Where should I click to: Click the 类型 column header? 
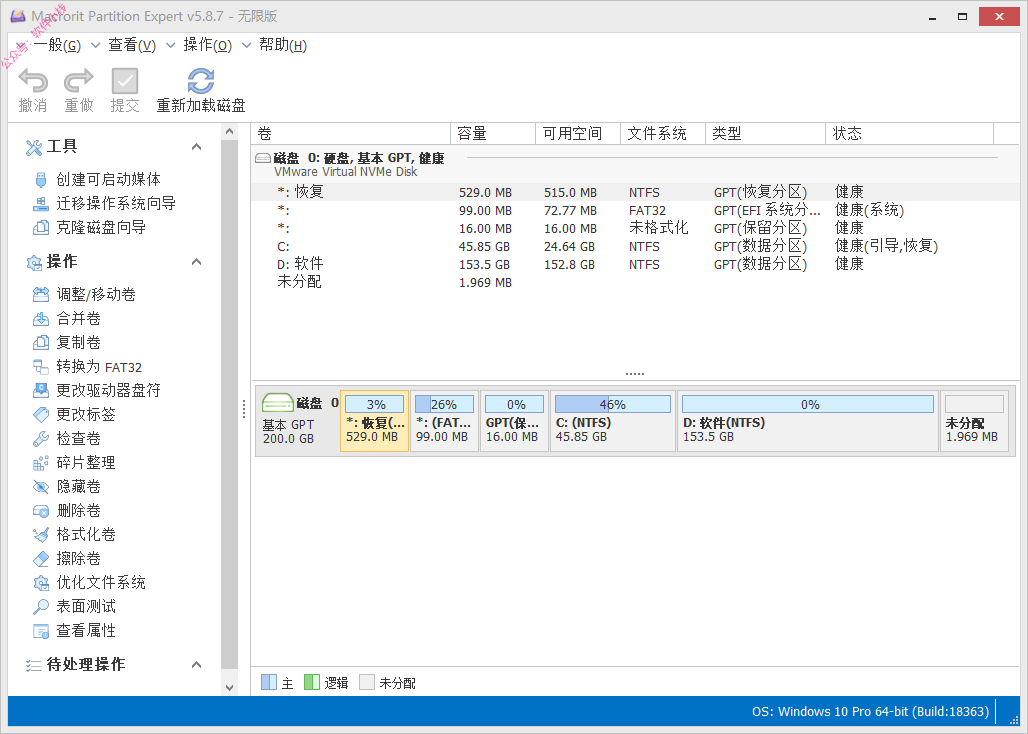(x=765, y=134)
